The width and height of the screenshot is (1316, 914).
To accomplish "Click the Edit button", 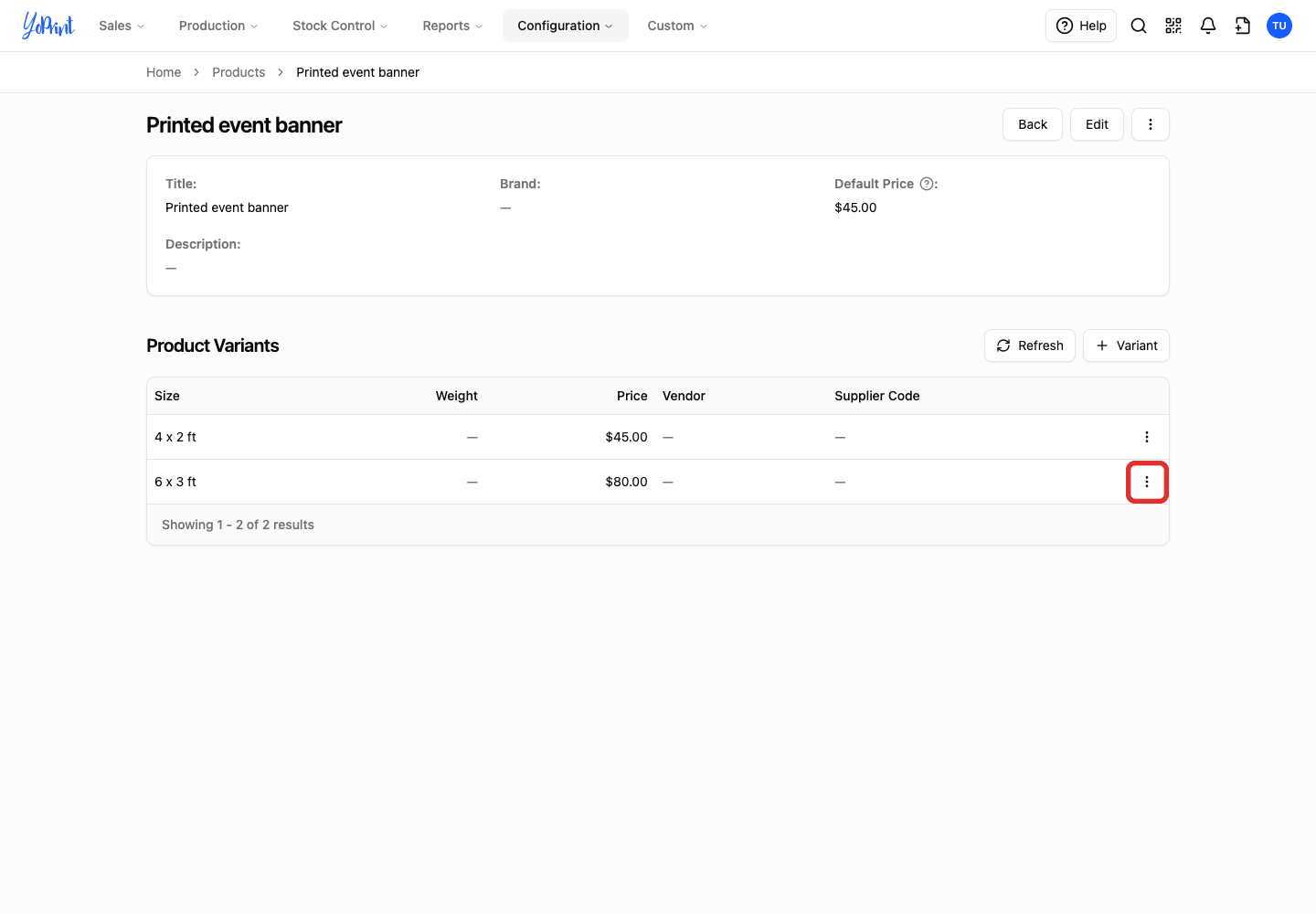I will 1097,124.
